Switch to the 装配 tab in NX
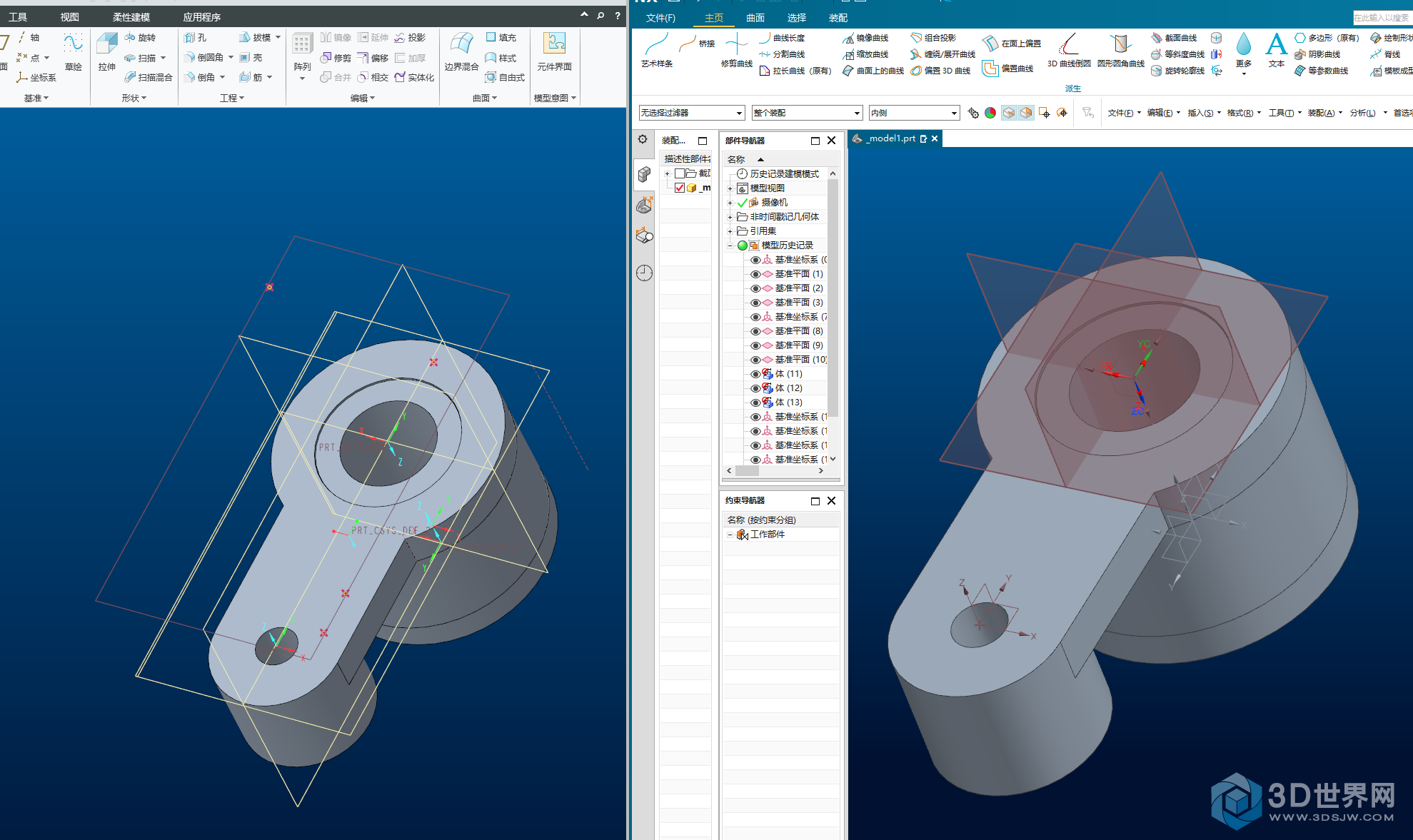The width and height of the screenshot is (1413, 840). point(838,18)
